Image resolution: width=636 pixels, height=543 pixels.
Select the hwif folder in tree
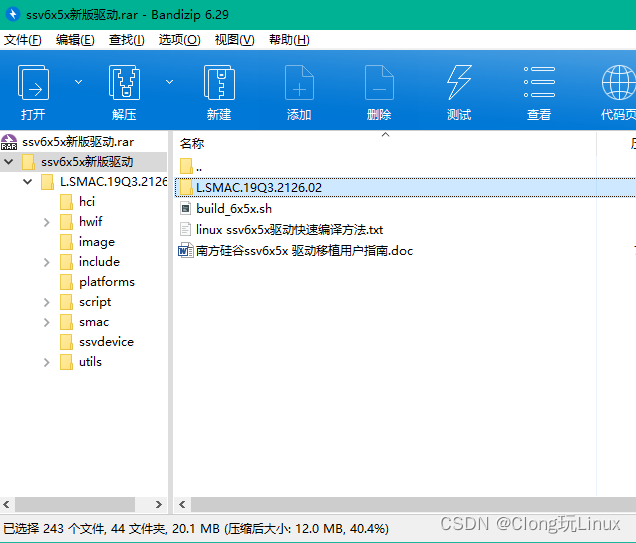click(x=90, y=221)
